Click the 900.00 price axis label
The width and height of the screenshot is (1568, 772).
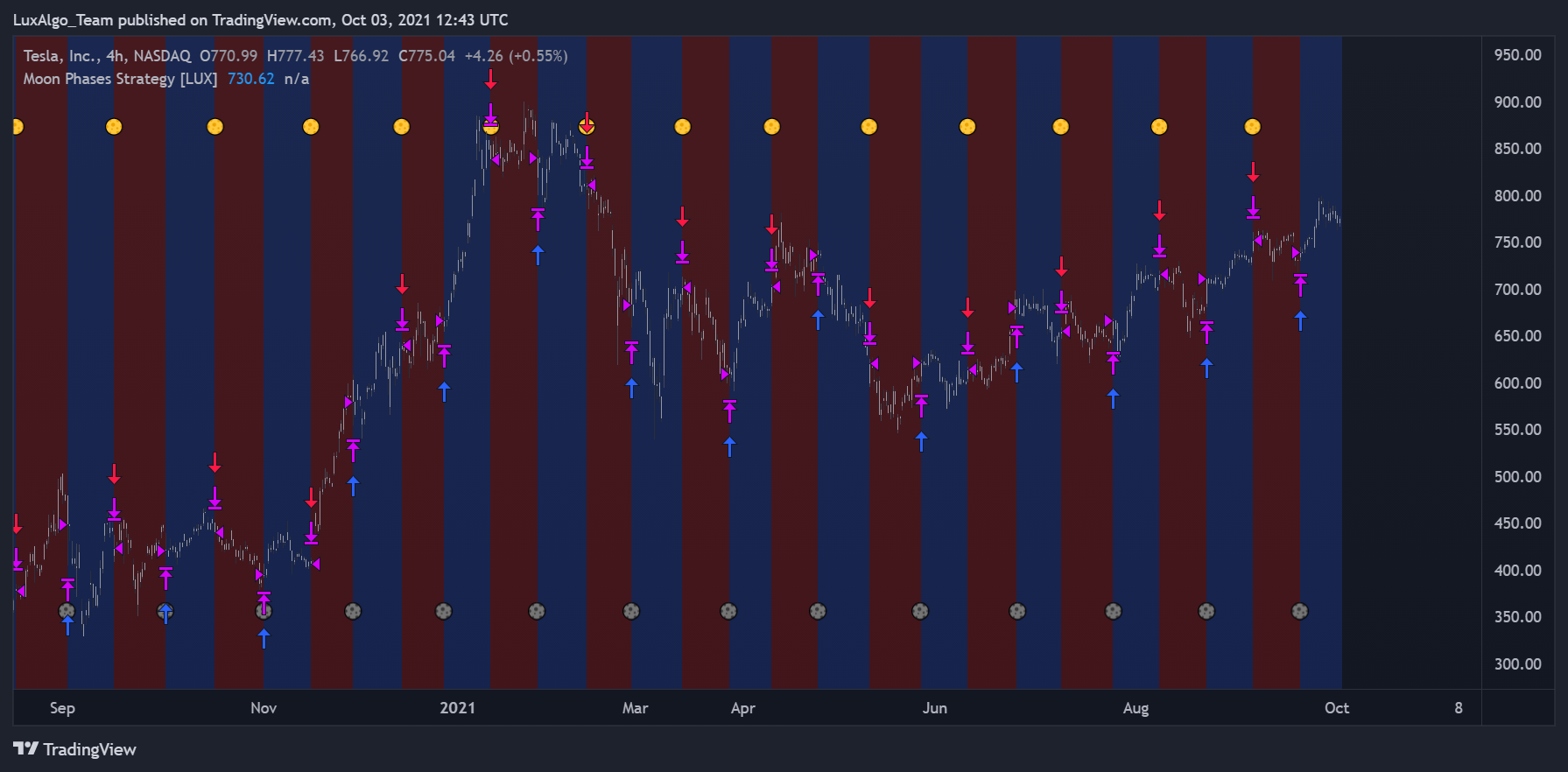click(x=1517, y=102)
